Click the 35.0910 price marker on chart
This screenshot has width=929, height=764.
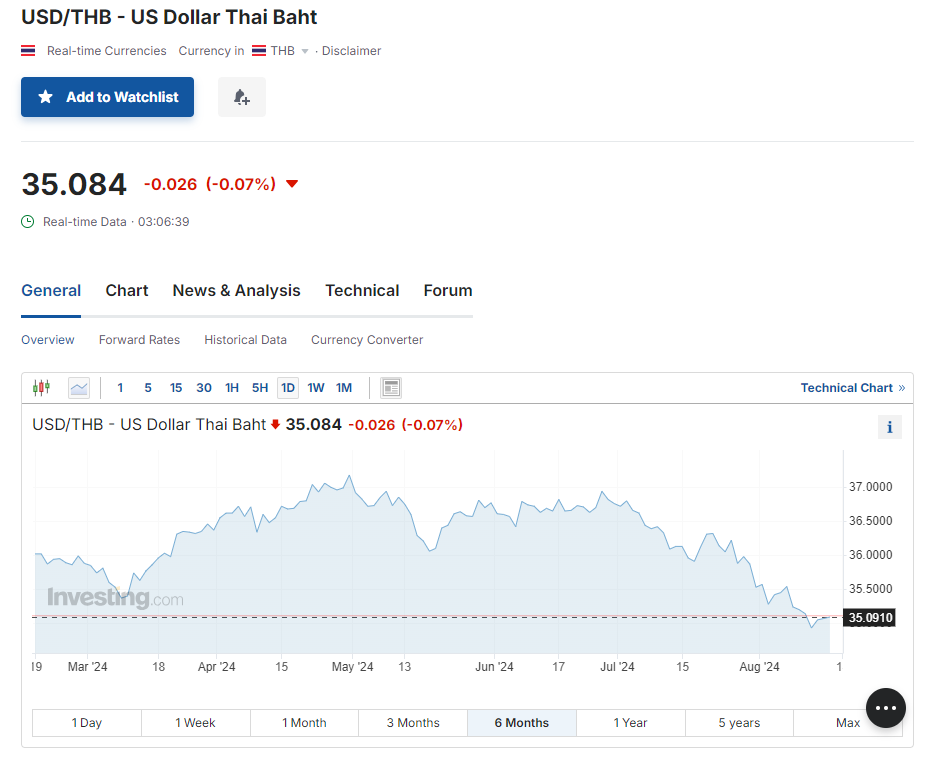pos(869,618)
